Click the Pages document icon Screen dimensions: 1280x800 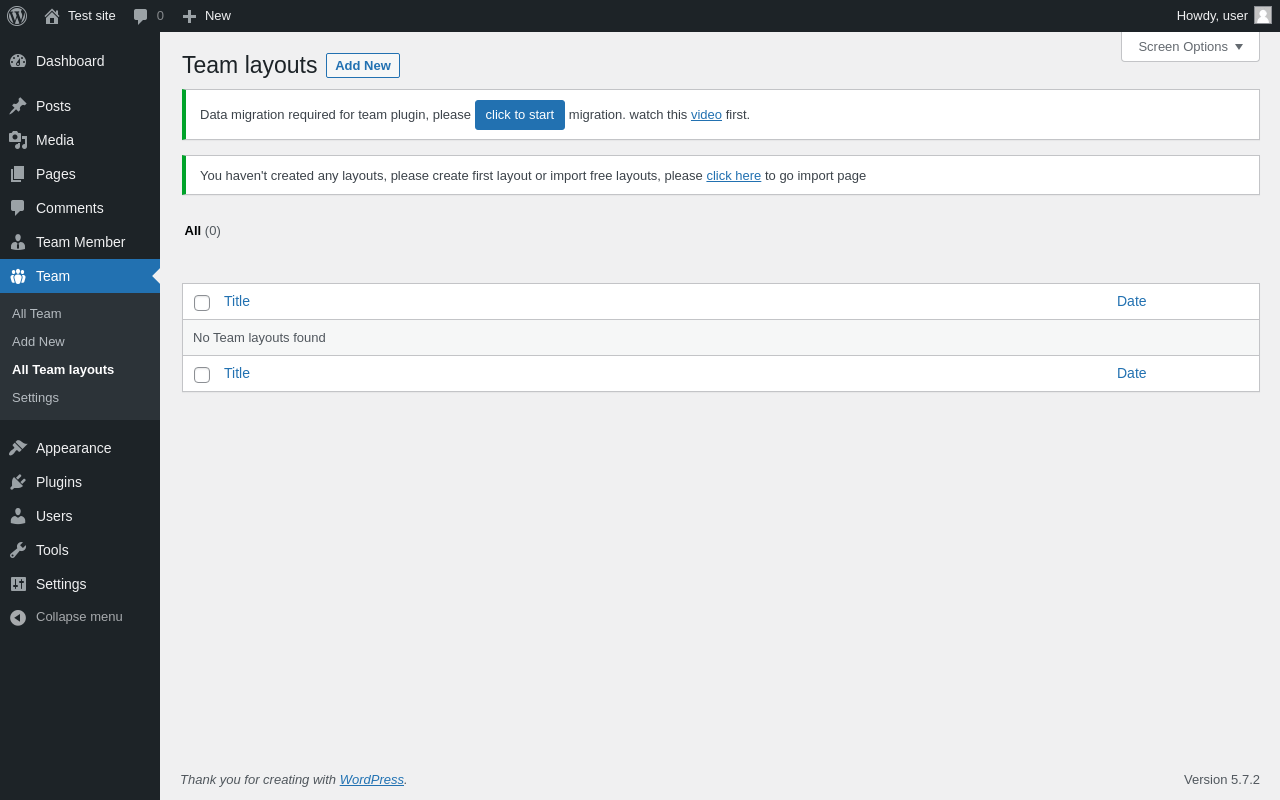point(18,174)
